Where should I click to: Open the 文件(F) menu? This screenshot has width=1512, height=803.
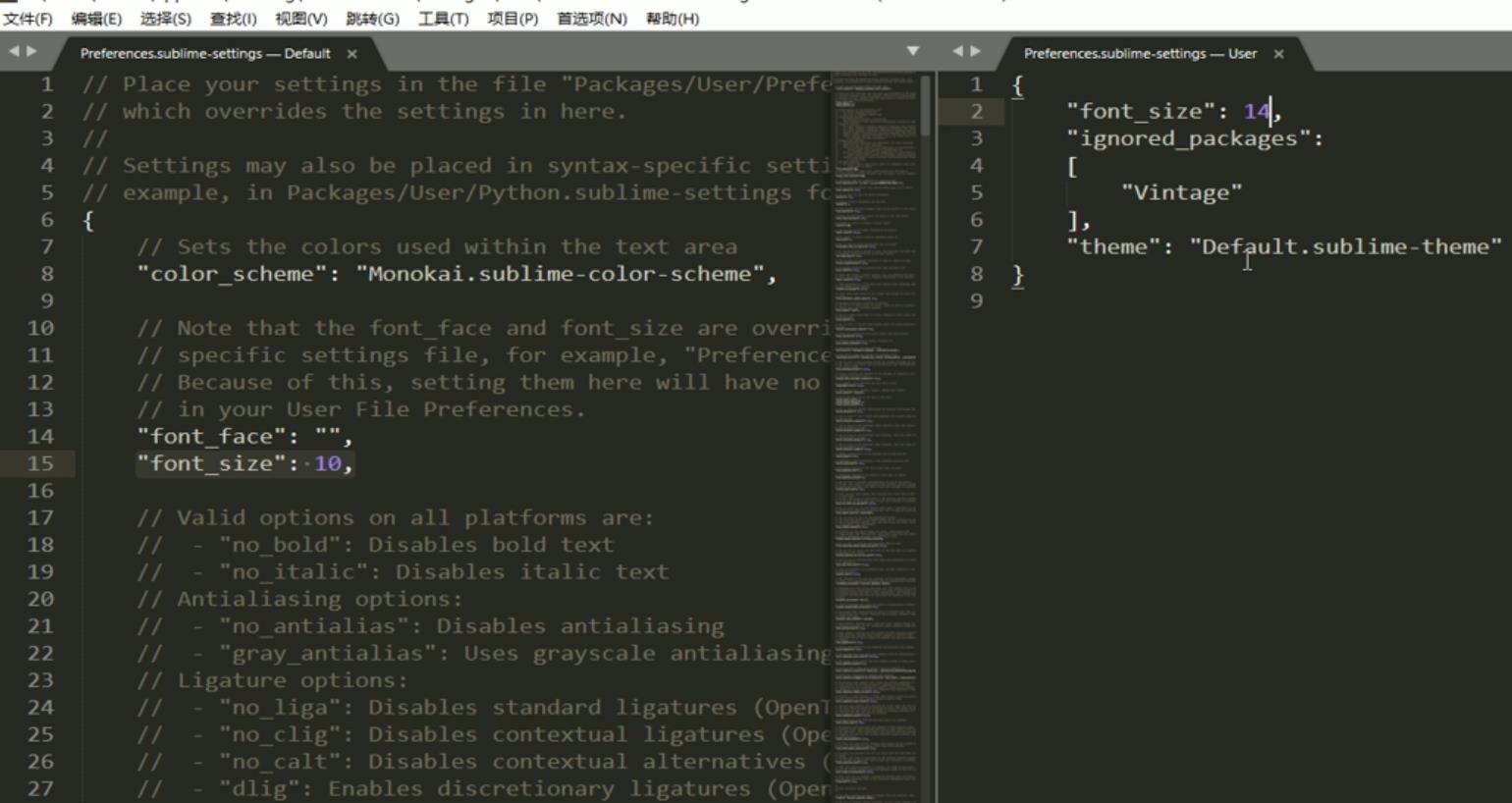pyautogui.click(x=27, y=19)
